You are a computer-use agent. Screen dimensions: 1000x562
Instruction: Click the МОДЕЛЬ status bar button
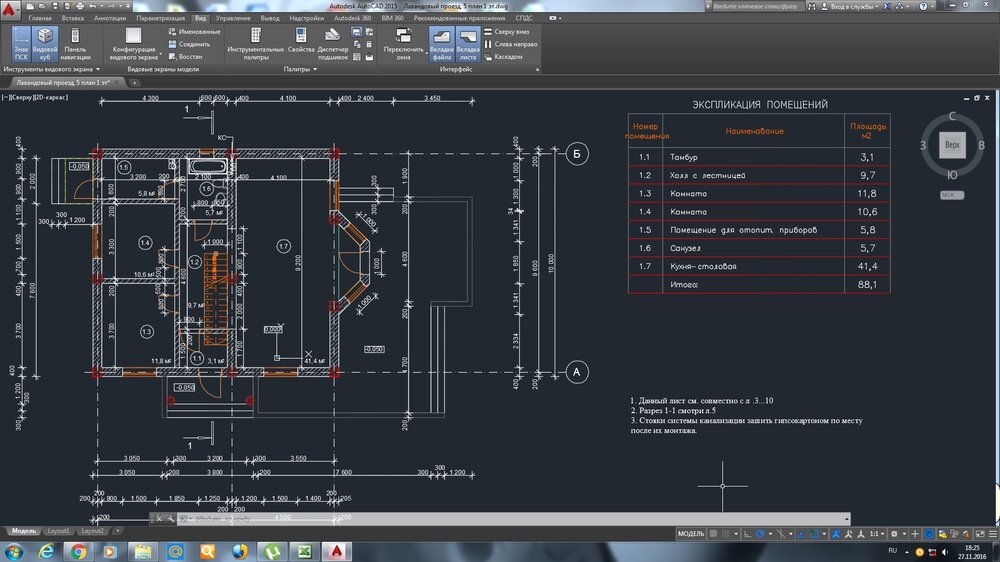tap(691, 534)
